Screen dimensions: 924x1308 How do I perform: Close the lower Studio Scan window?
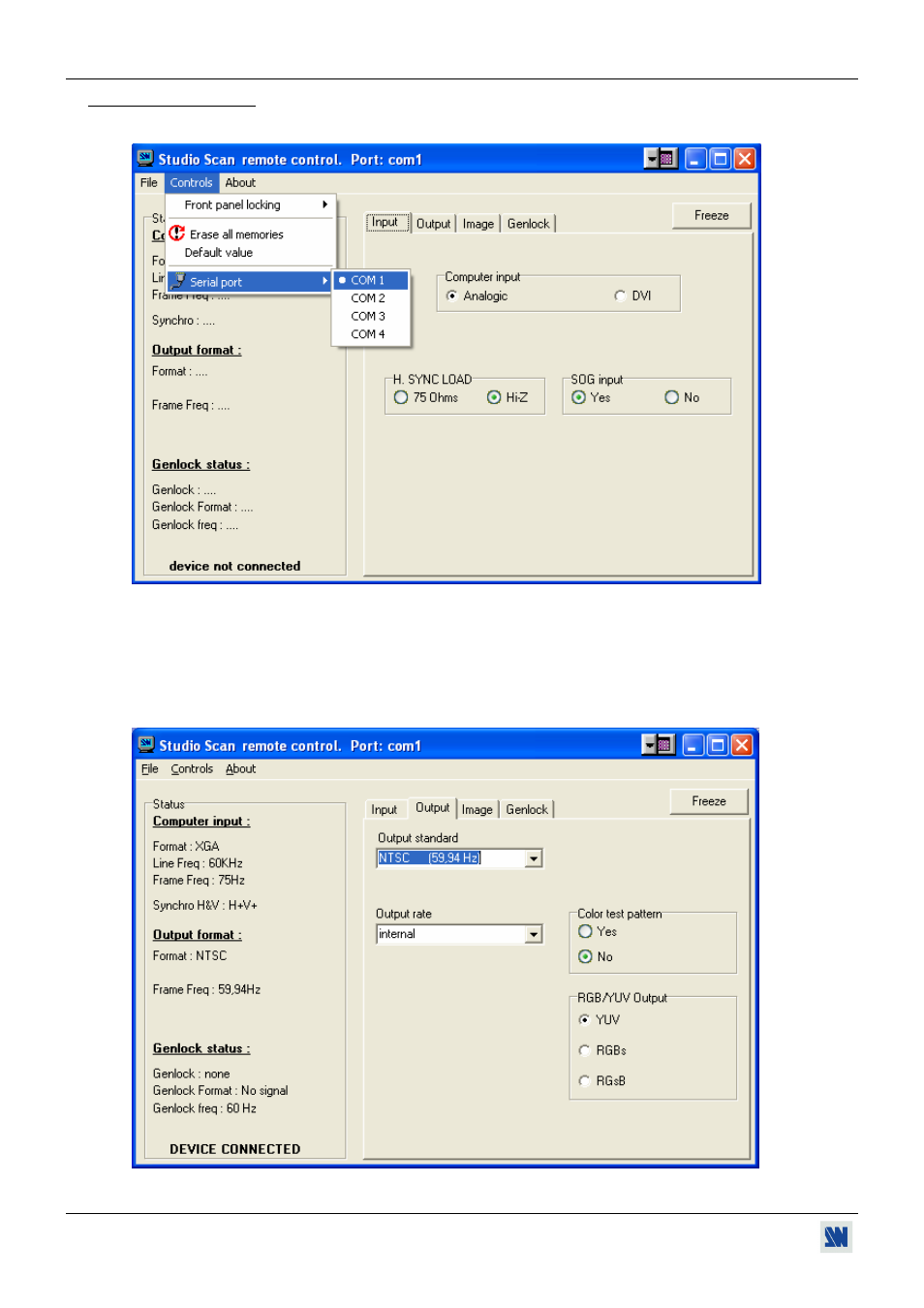click(742, 744)
